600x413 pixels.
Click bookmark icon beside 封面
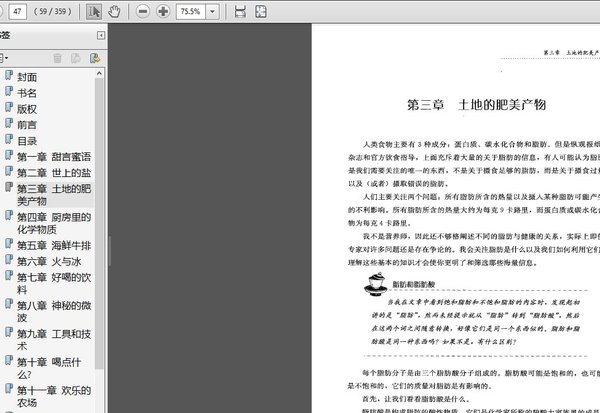(x=8, y=75)
